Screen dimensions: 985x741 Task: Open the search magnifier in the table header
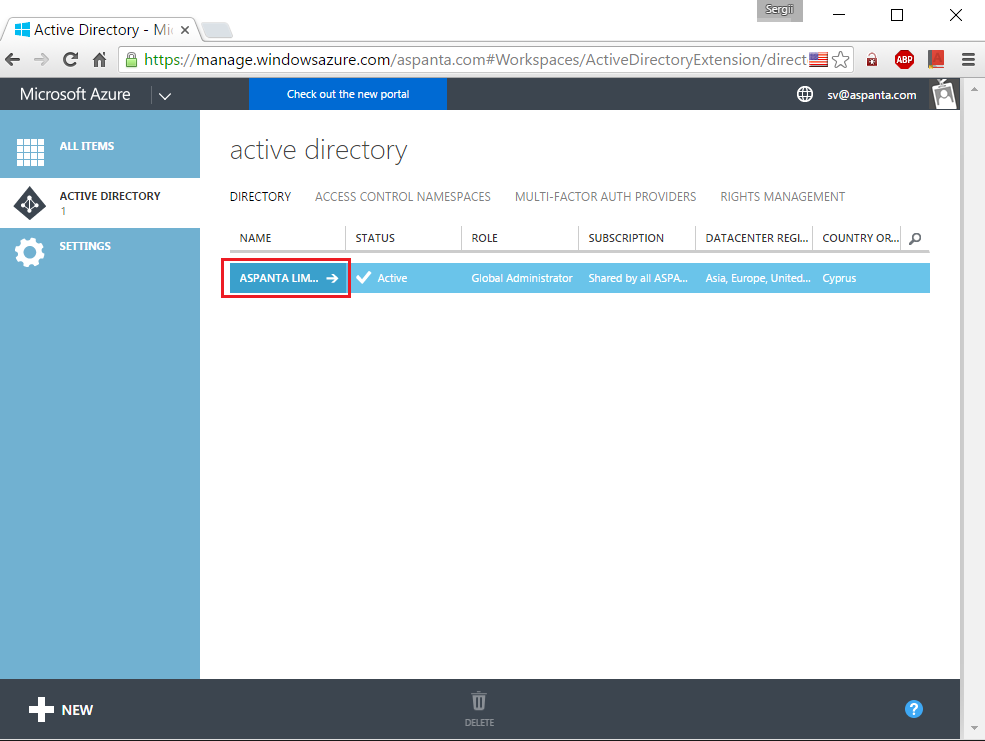914,238
